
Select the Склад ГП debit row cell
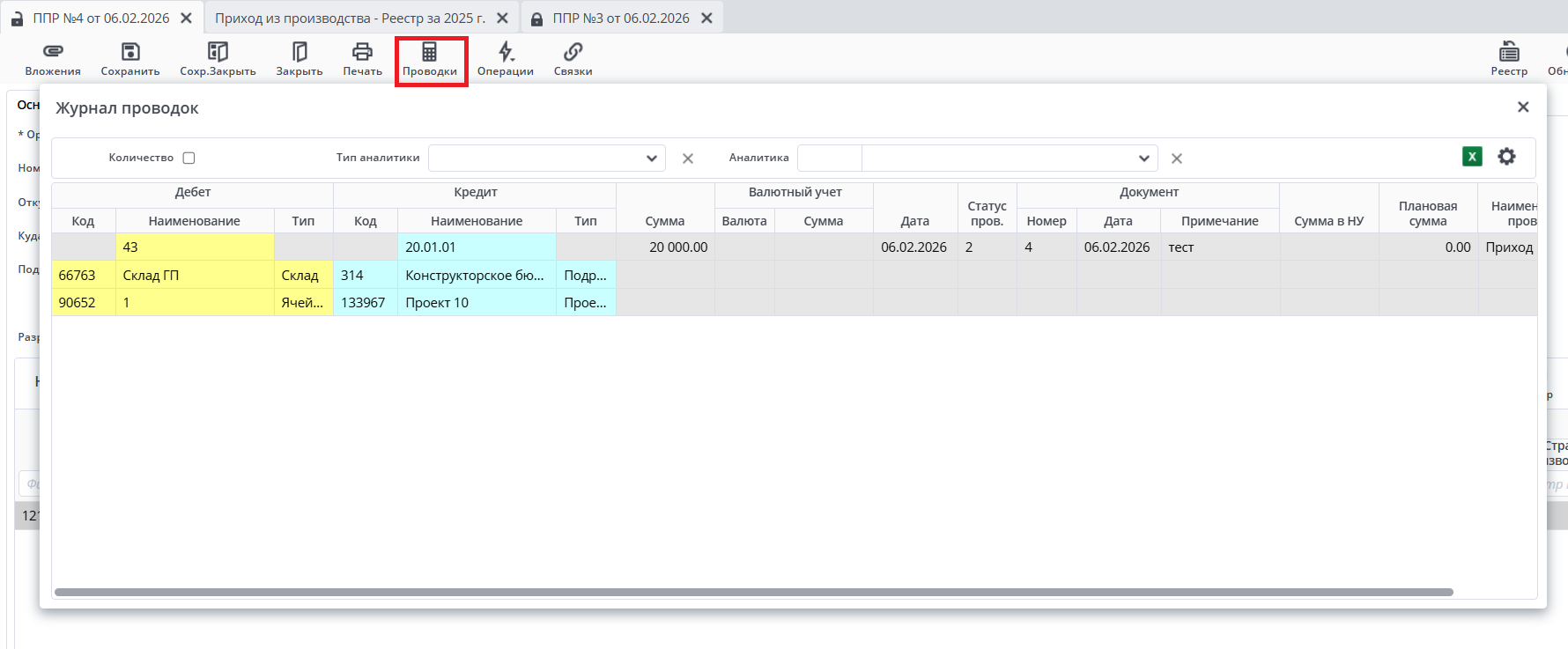pyautogui.click(x=194, y=276)
